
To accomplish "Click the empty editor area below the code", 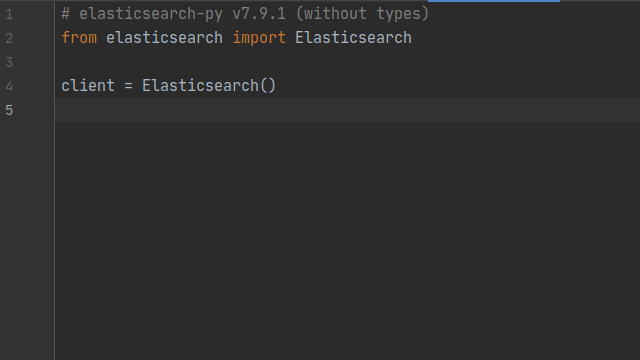I will click(347, 241).
